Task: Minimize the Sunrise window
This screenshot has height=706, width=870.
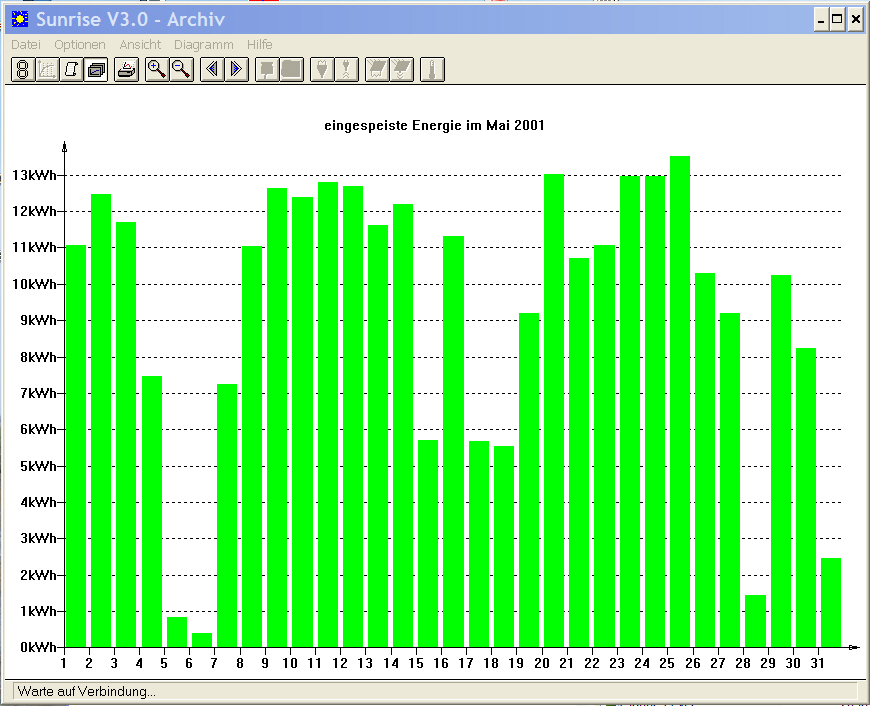Action: [x=822, y=20]
